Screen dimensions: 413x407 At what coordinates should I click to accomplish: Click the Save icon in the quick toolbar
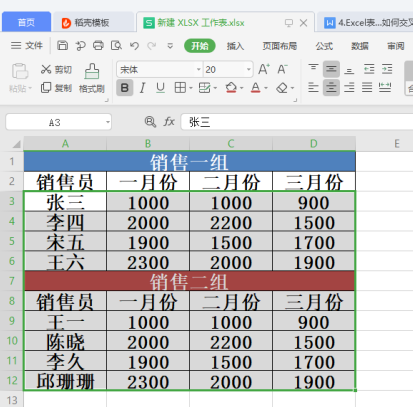tap(62, 45)
